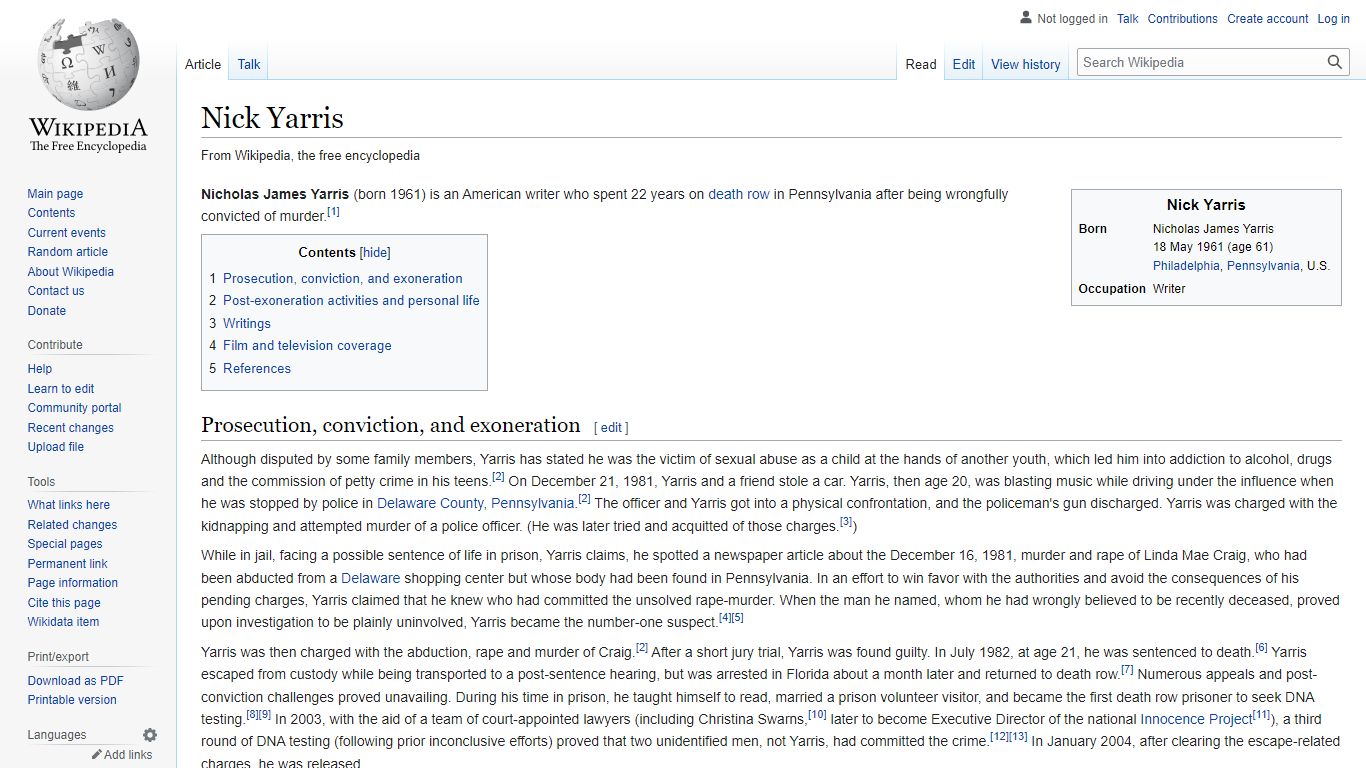Open Upload file
The width and height of the screenshot is (1366, 768).
coord(56,447)
